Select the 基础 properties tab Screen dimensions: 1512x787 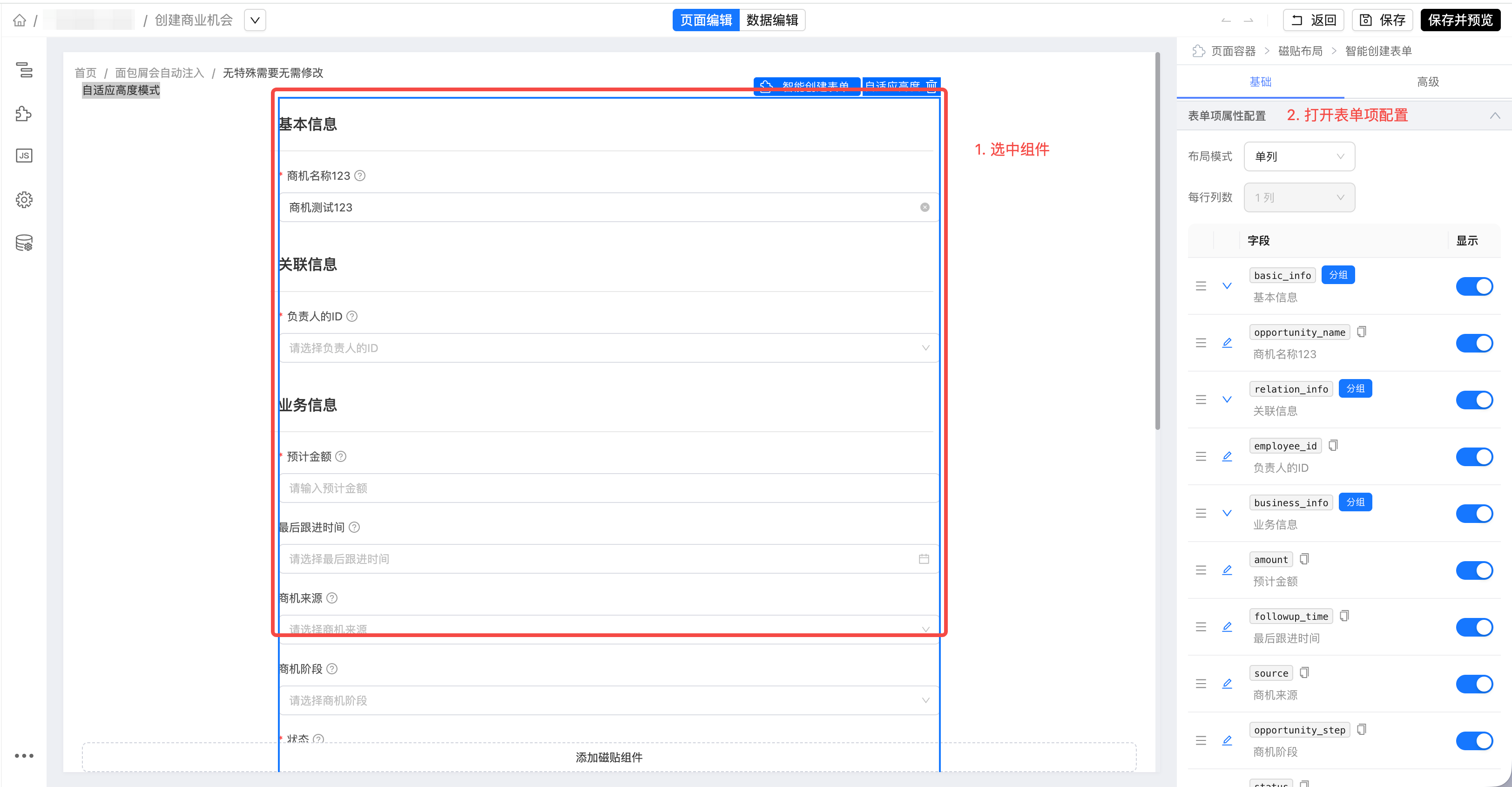coord(1260,81)
